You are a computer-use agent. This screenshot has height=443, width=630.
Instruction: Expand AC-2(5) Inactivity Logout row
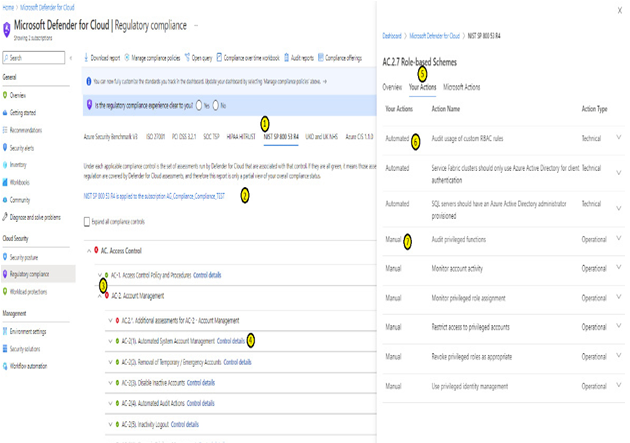[110, 424]
